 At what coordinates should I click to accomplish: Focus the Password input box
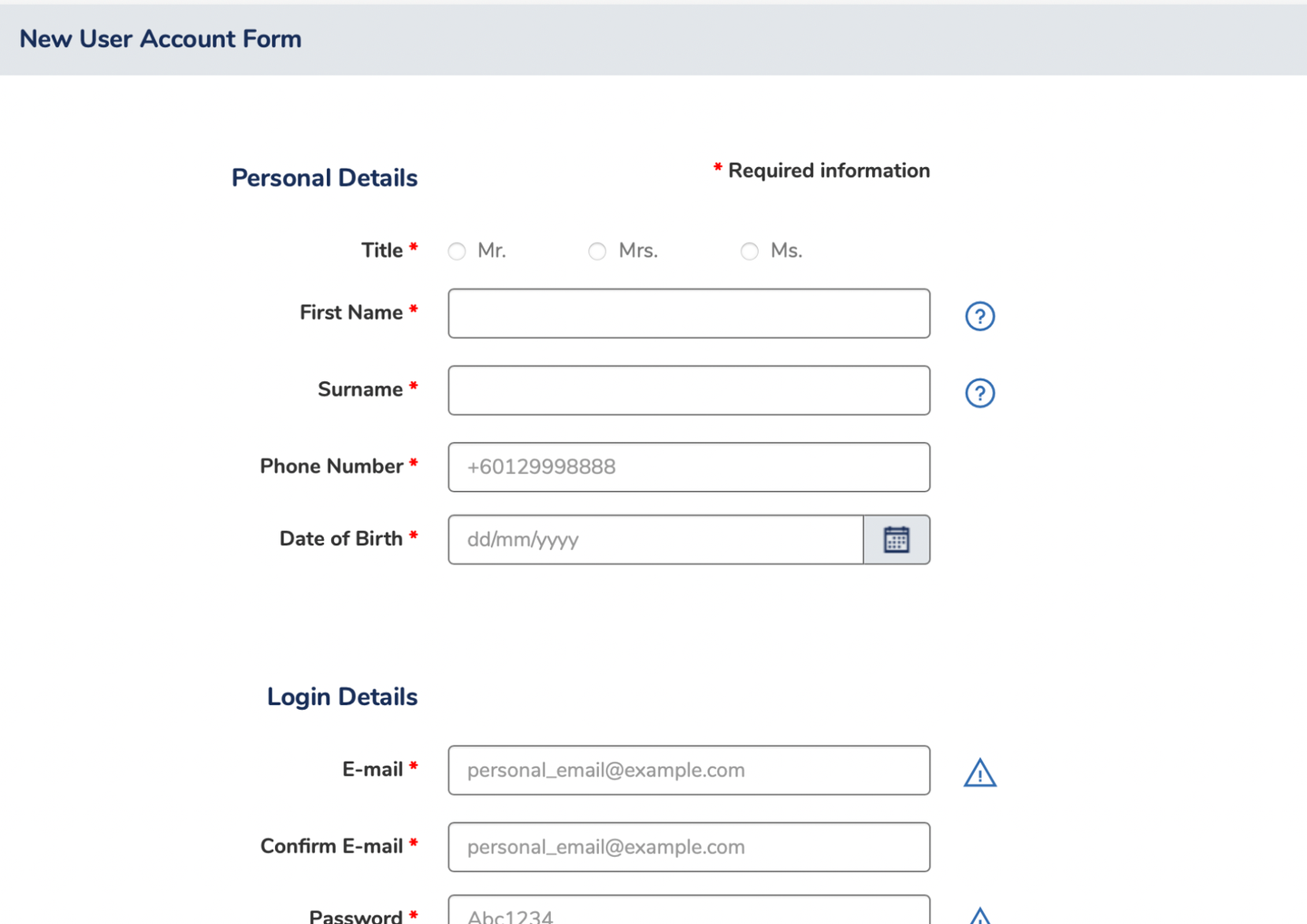click(688, 912)
